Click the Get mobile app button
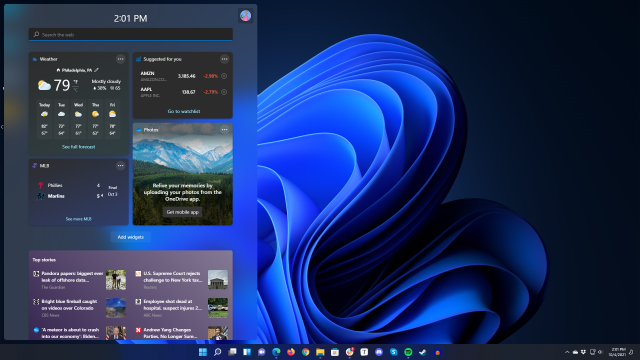The width and height of the screenshot is (640, 360). pyautogui.click(x=182, y=212)
